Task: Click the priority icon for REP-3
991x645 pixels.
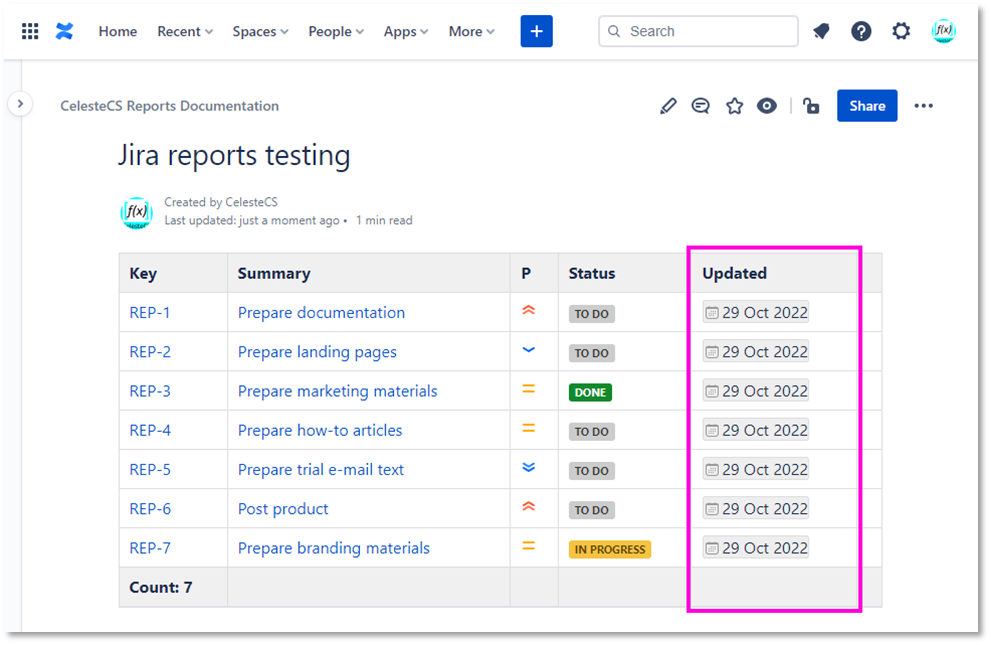Action: pyautogui.click(x=528, y=389)
